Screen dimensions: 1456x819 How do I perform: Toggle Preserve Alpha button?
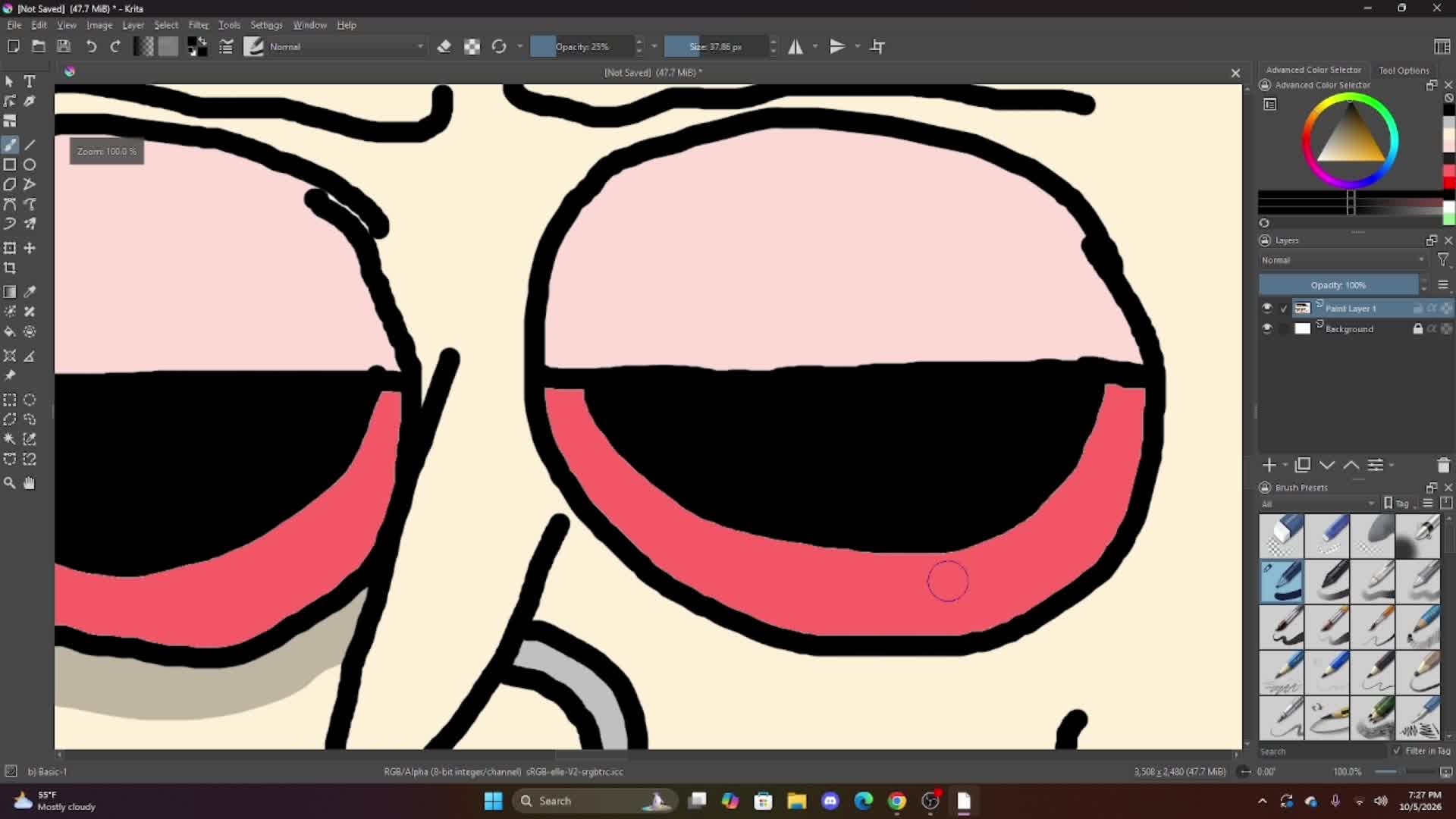(472, 46)
